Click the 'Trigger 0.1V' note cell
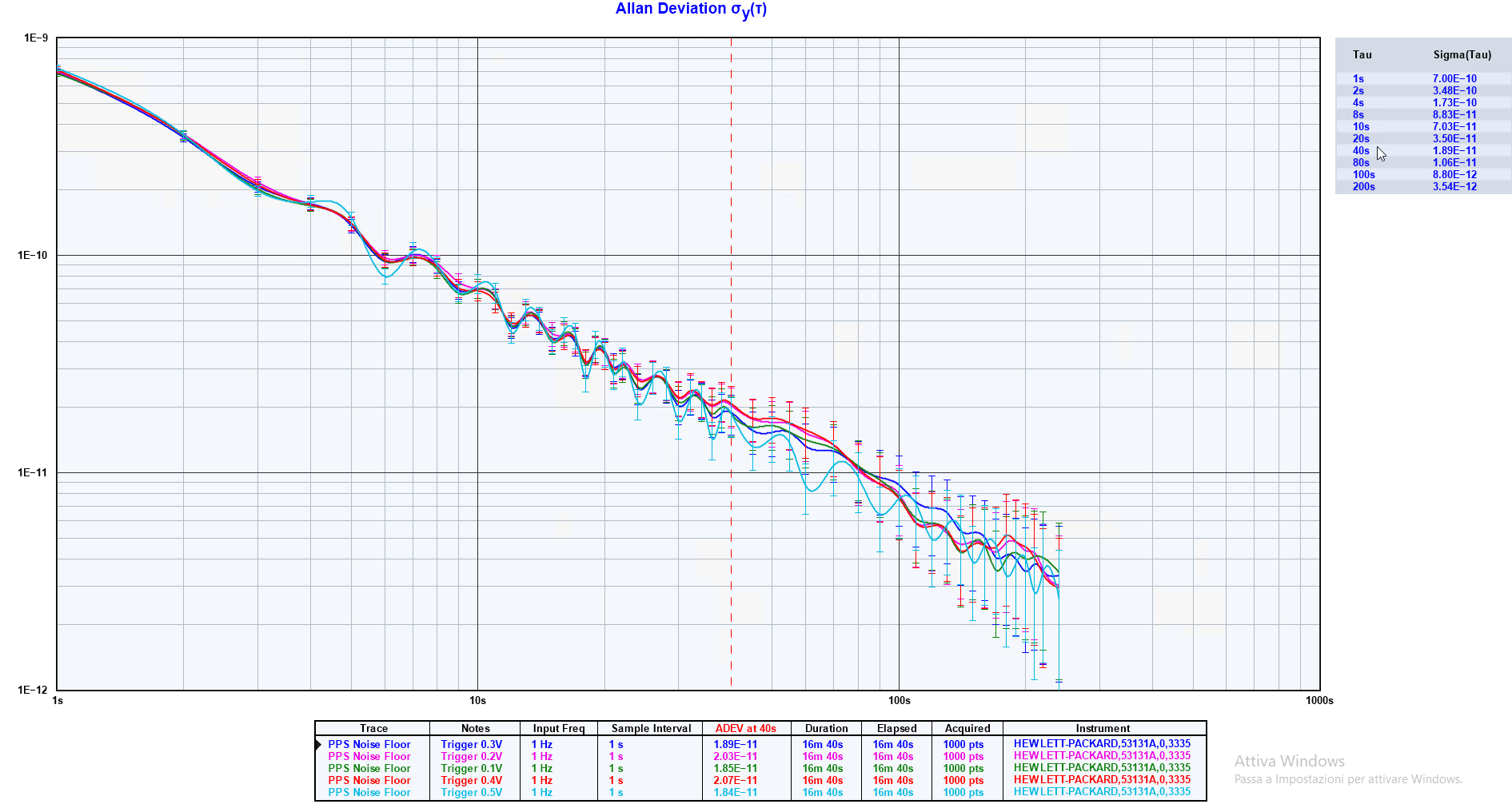1512x808 pixels. tap(472, 768)
